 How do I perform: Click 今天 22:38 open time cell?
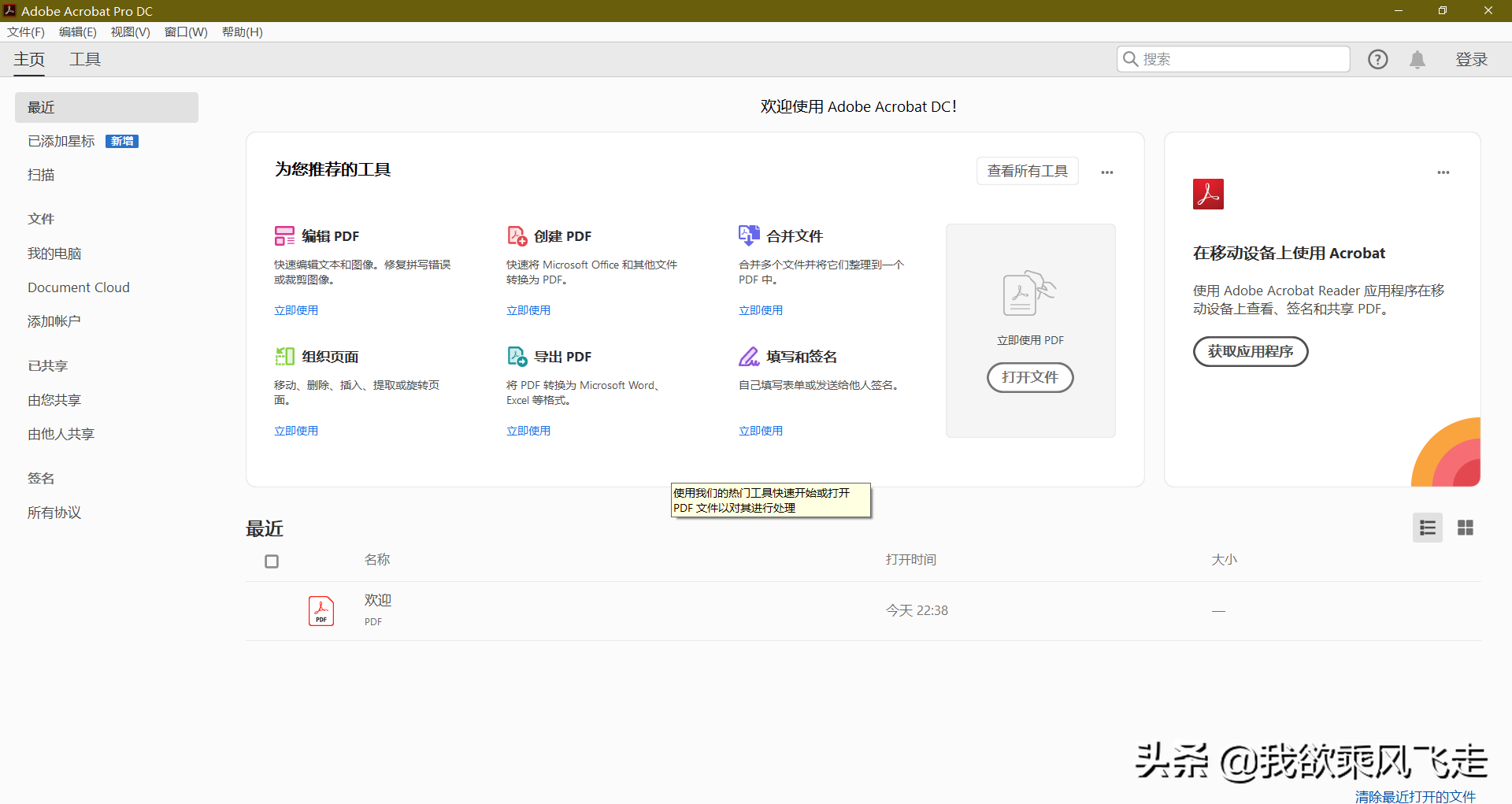coord(917,610)
